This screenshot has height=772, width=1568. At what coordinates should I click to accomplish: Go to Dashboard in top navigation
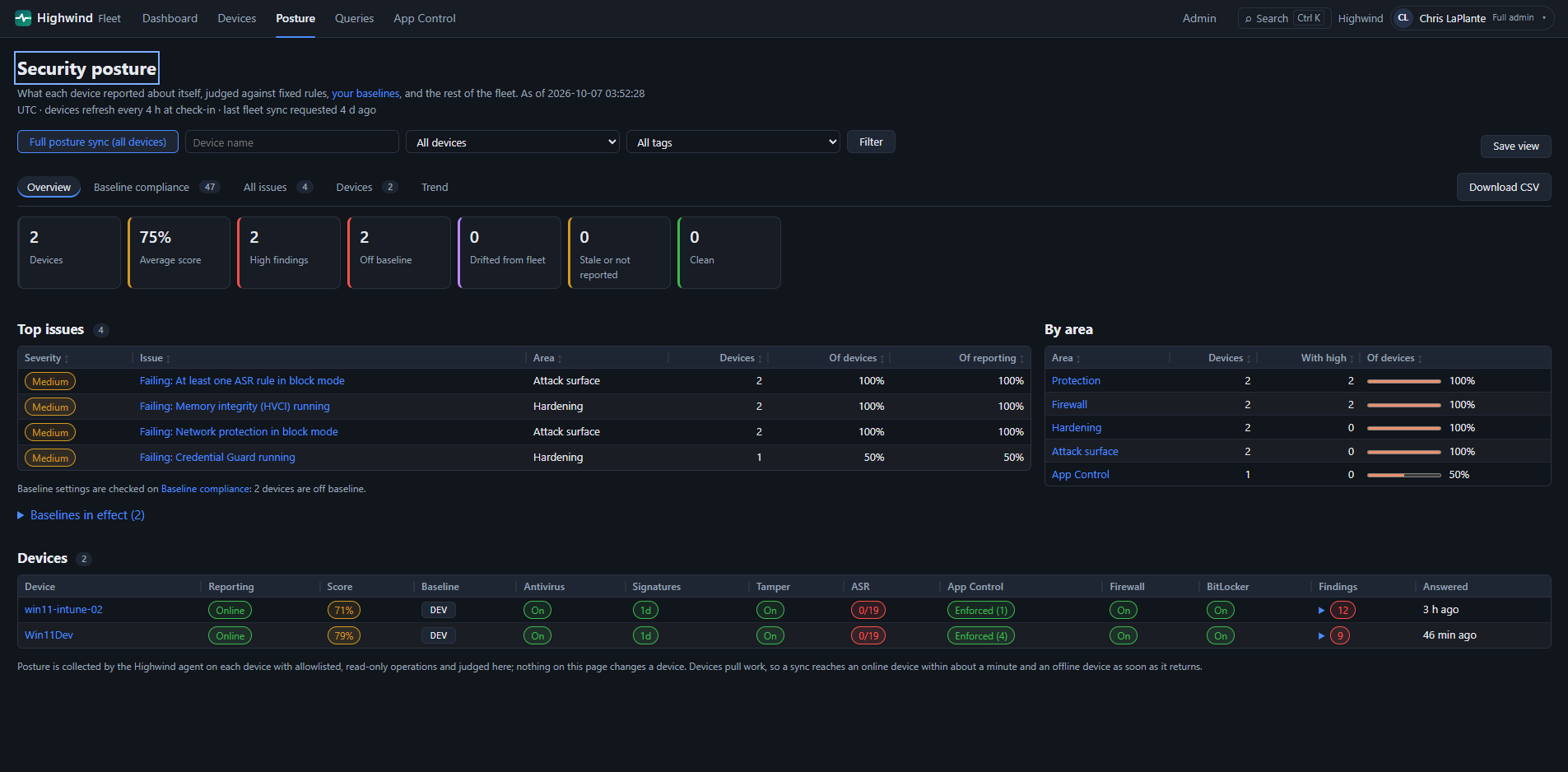click(170, 18)
